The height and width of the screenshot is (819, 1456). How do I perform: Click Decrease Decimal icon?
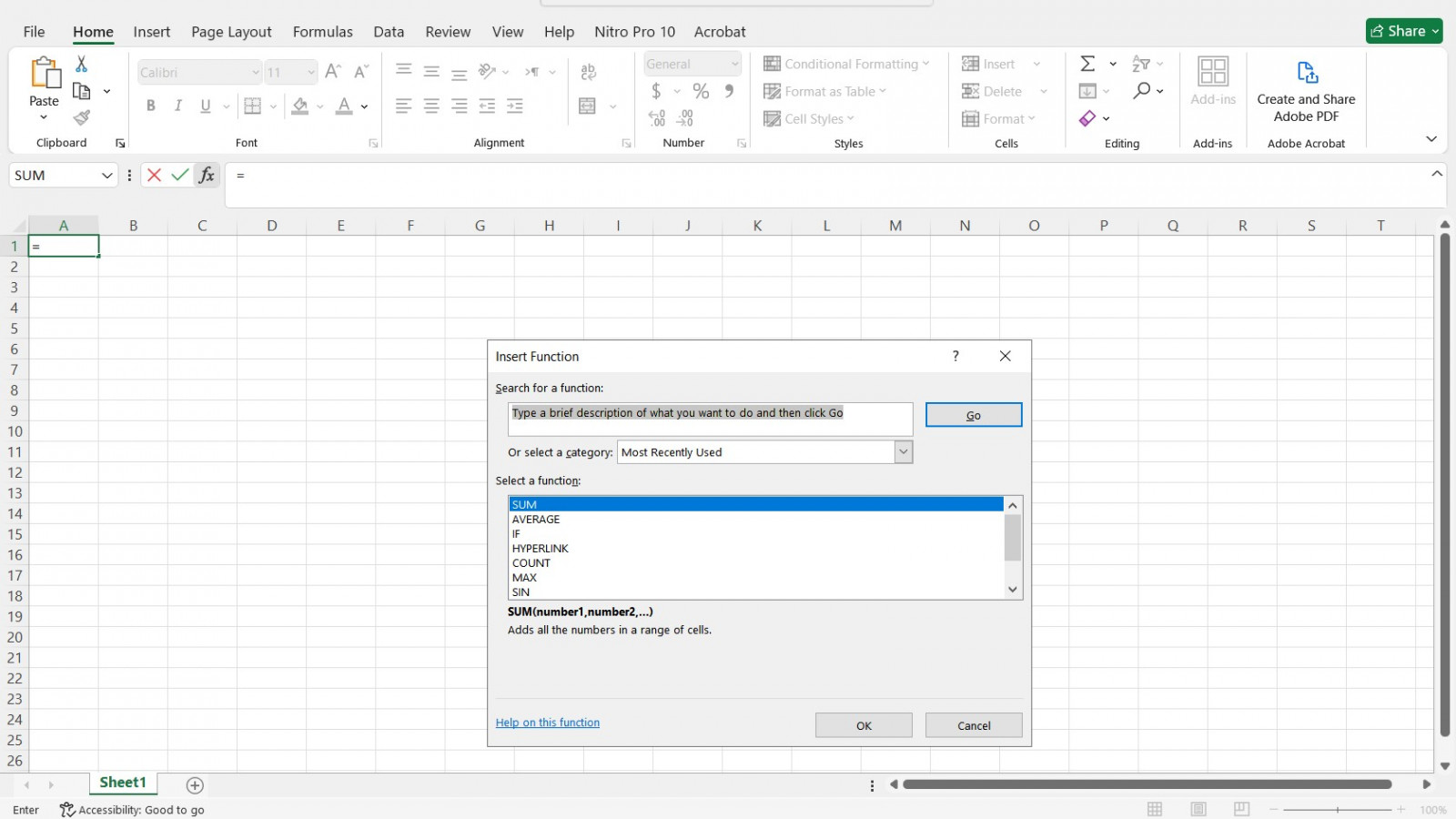pyautogui.click(x=685, y=118)
